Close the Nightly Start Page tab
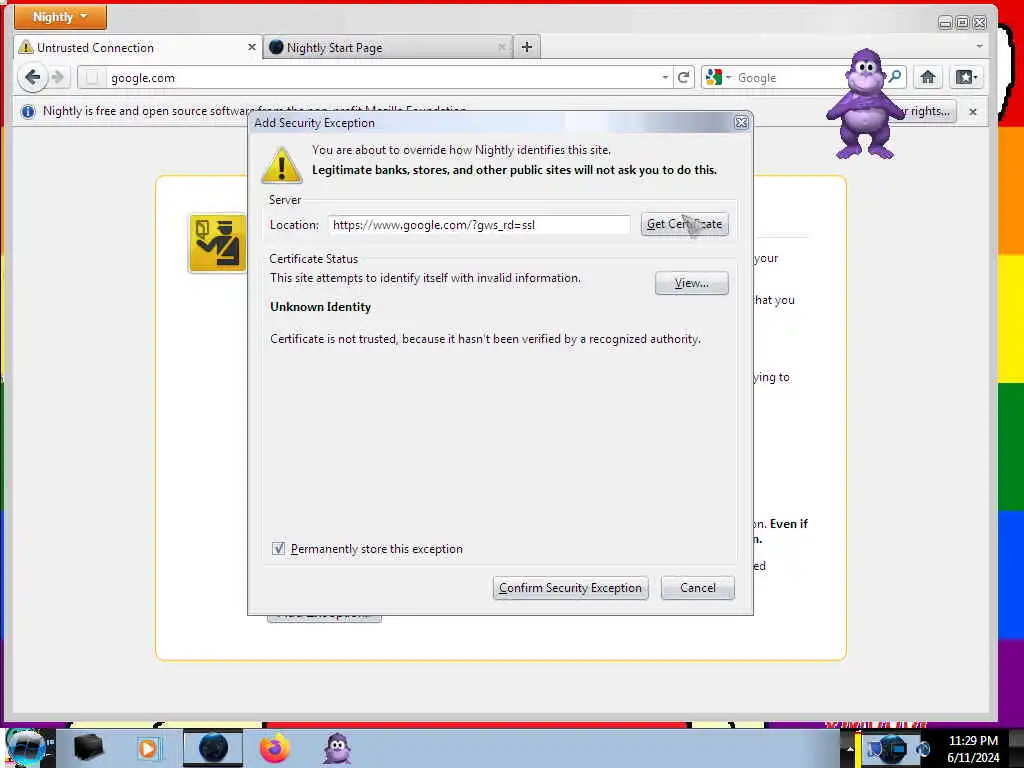 tap(502, 47)
